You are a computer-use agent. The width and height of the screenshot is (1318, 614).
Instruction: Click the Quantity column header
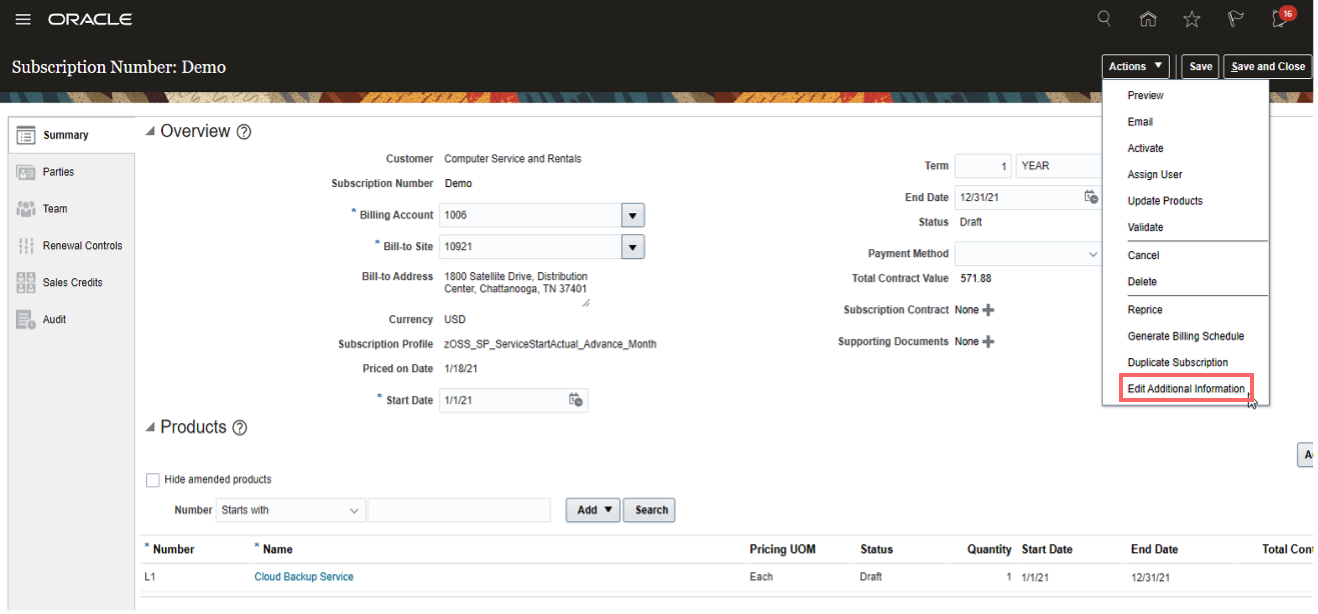click(x=989, y=549)
